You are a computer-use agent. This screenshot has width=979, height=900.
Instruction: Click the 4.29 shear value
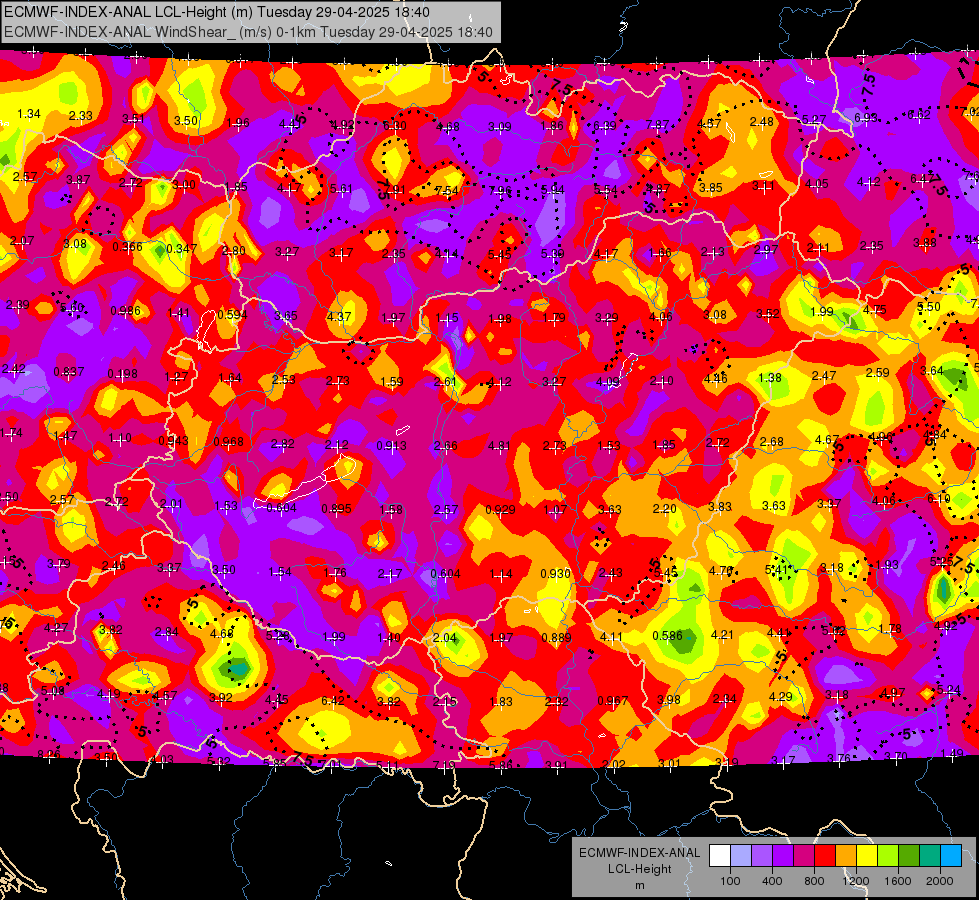pyautogui.click(x=780, y=696)
